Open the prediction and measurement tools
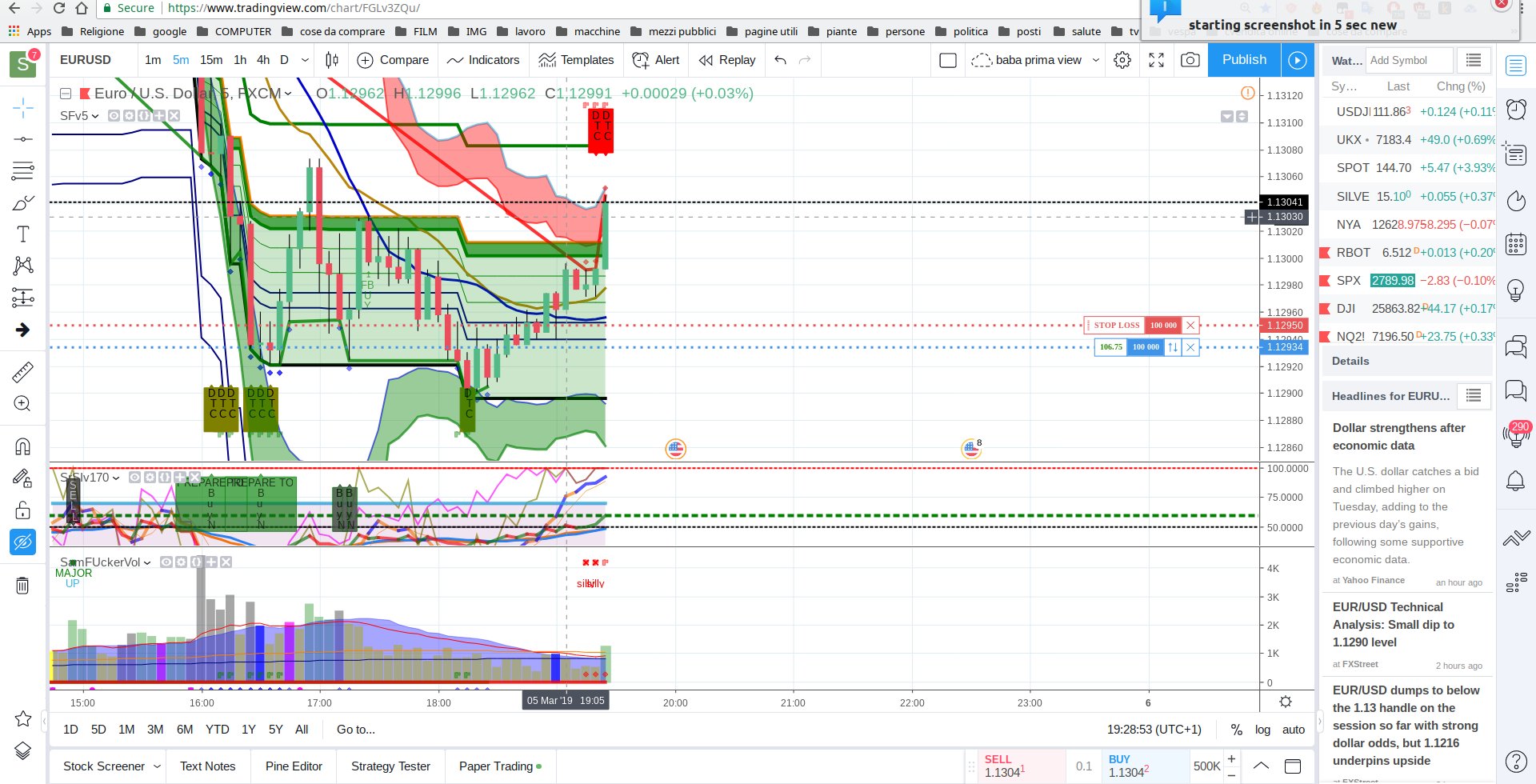Image resolution: width=1536 pixels, height=784 pixels. 23,298
